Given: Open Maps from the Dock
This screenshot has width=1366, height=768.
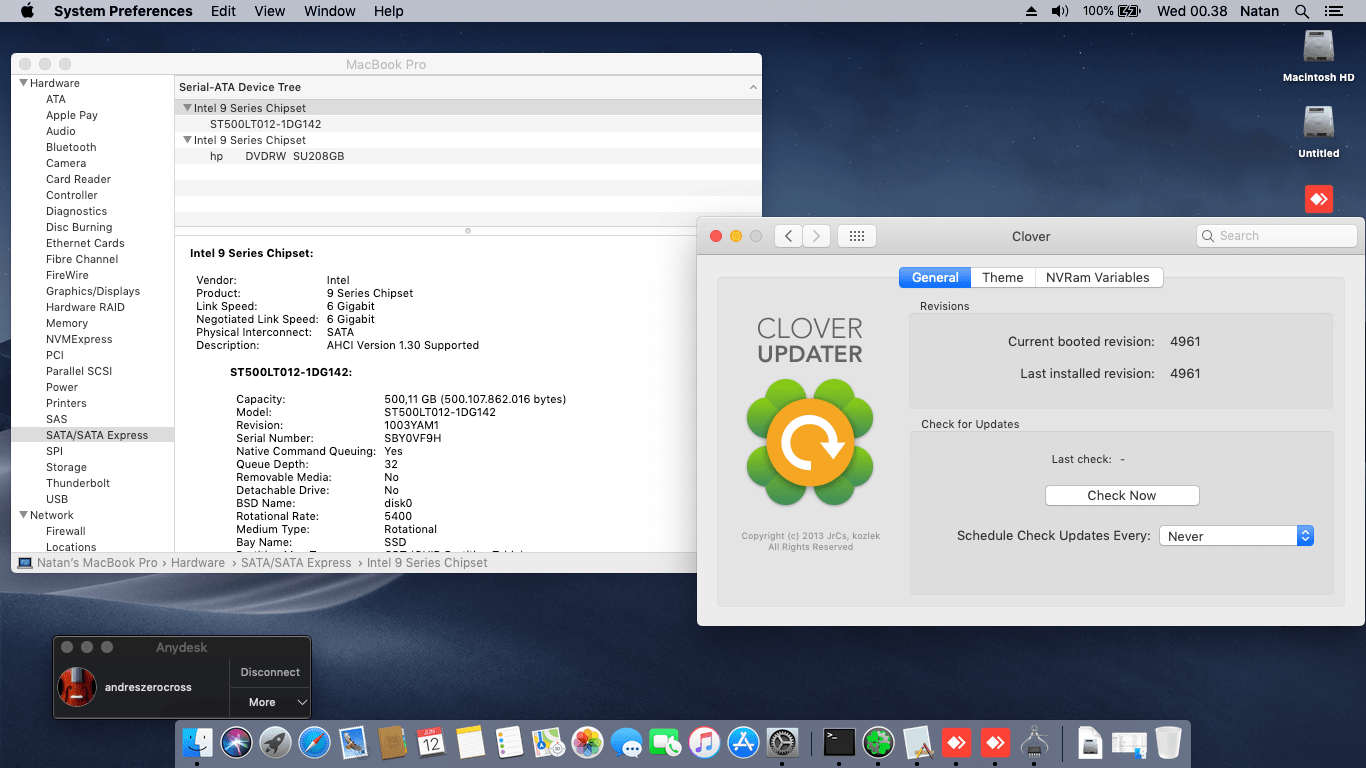Looking at the screenshot, I should [x=548, y=742].
